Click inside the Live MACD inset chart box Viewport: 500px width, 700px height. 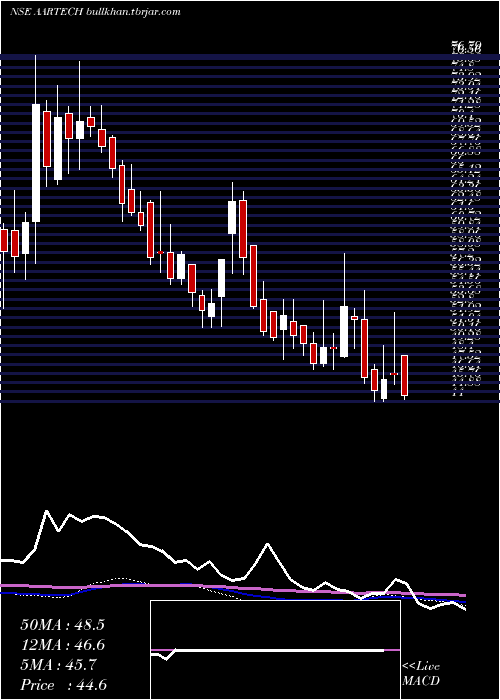pyautogui.click(x=275, y=650)
